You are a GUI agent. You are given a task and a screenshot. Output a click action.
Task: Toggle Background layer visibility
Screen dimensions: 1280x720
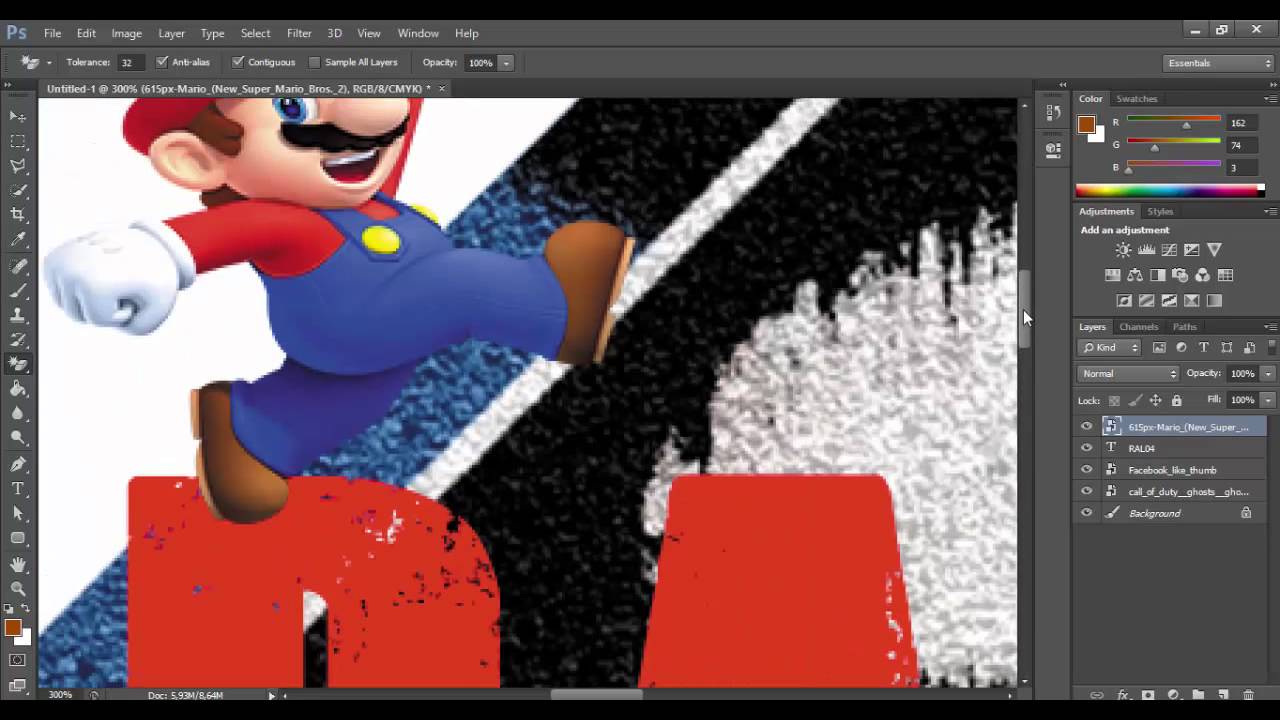pyautogui.click(x=1087, y=513)
